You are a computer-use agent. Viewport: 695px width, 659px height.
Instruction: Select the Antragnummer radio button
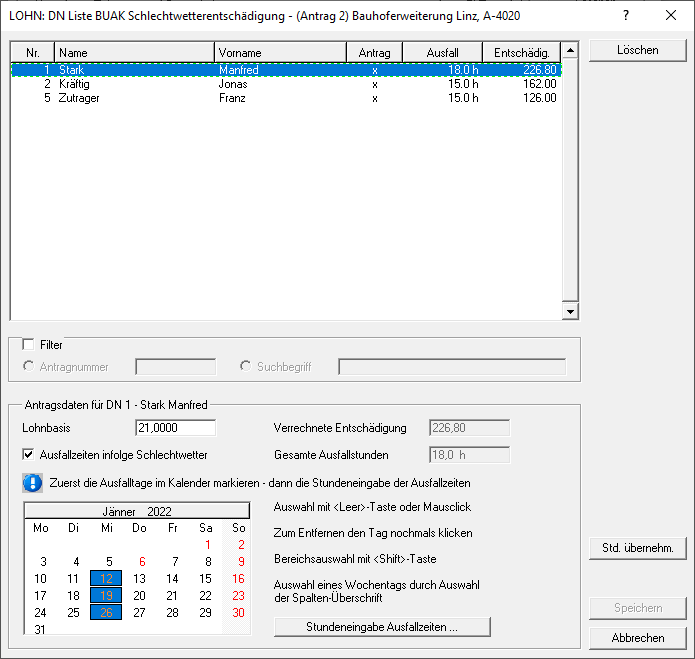(29, 367)
